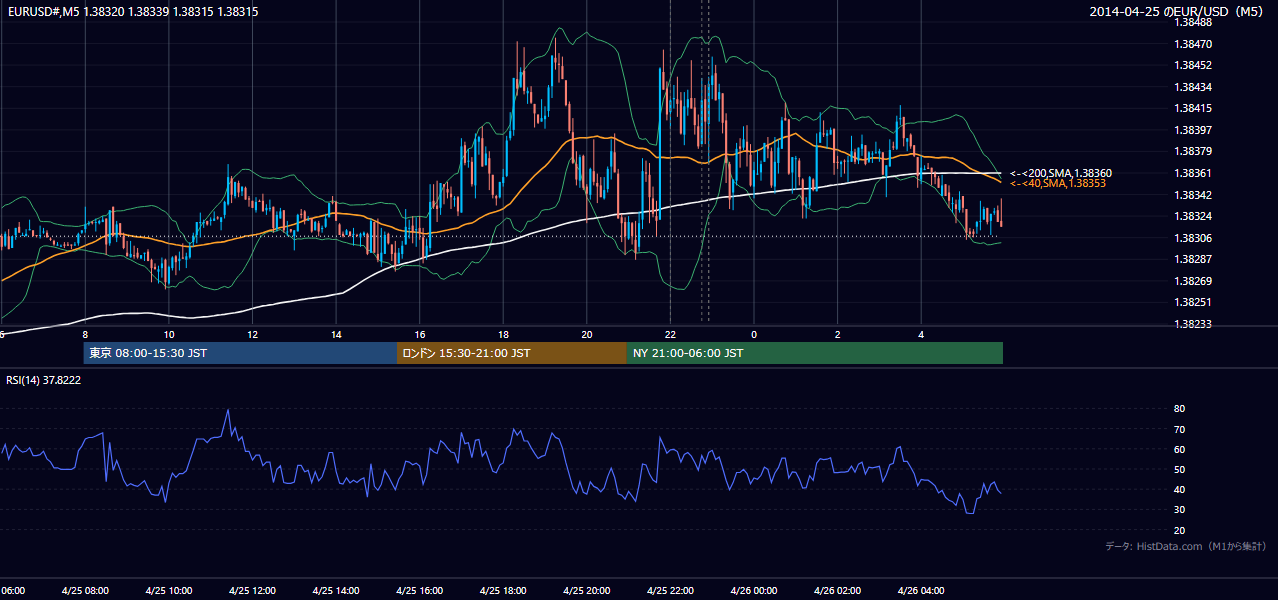Click the 200 SMA 1.38360 label

click(x=1061, y=173)
